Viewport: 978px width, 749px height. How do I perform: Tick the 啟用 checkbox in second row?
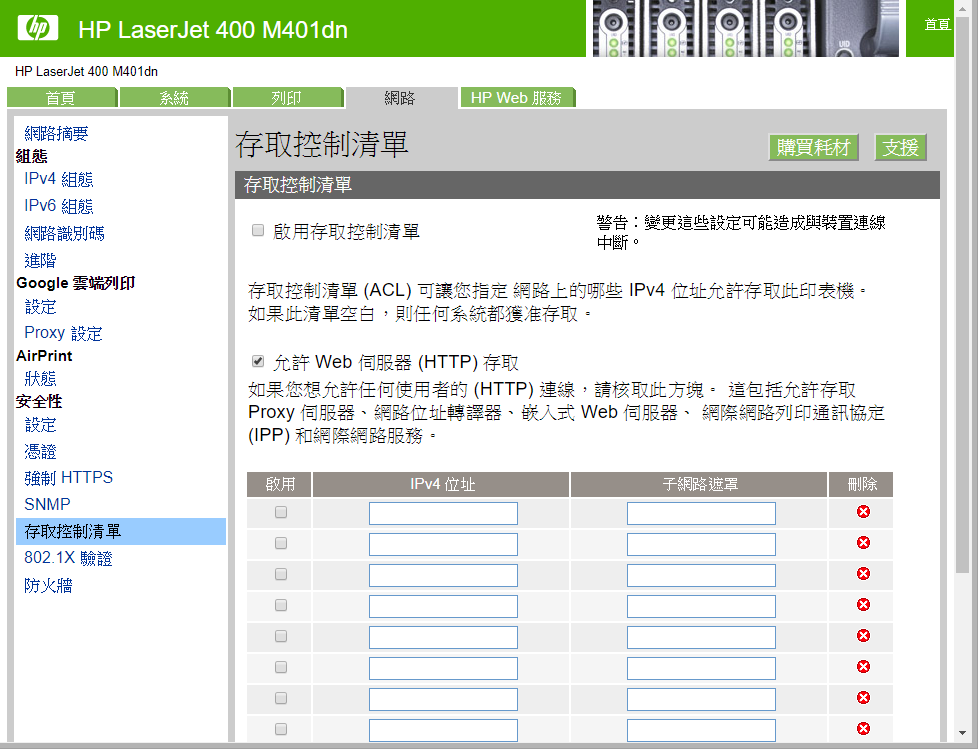[x=281, y=543]
